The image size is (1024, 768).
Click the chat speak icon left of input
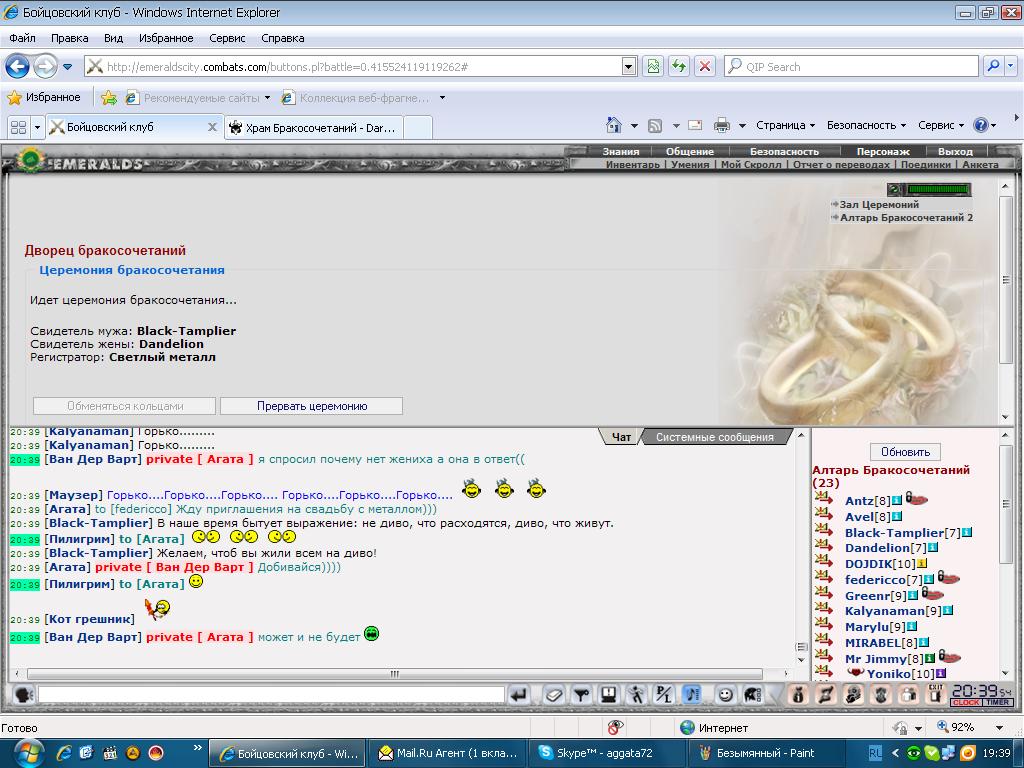(24, 694)
